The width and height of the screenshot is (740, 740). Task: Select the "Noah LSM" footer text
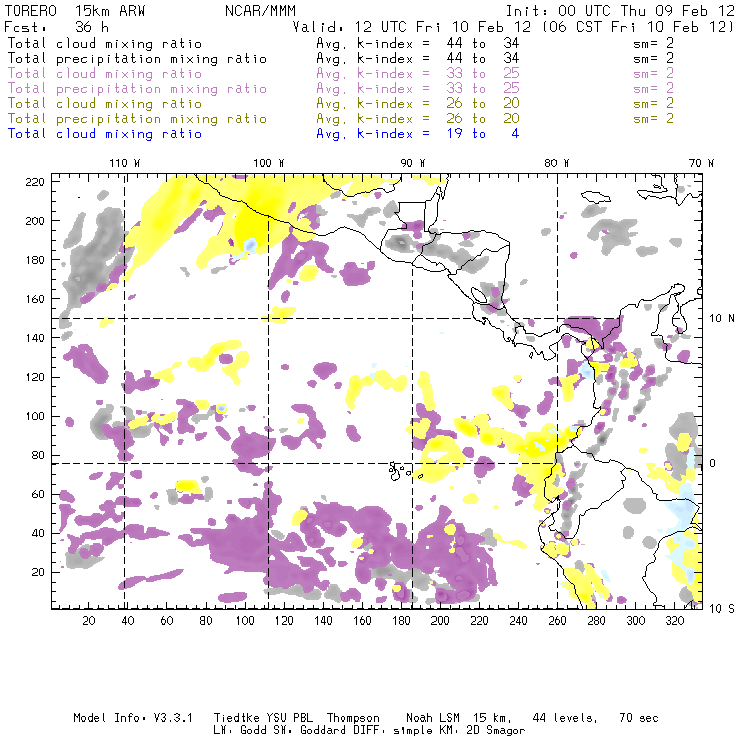point(433,718)
